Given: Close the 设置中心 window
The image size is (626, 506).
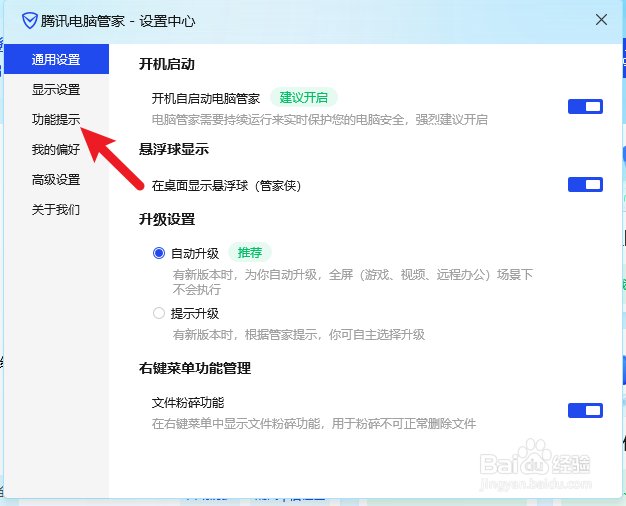Looking at the screenshot, I should tap(601, 20).
